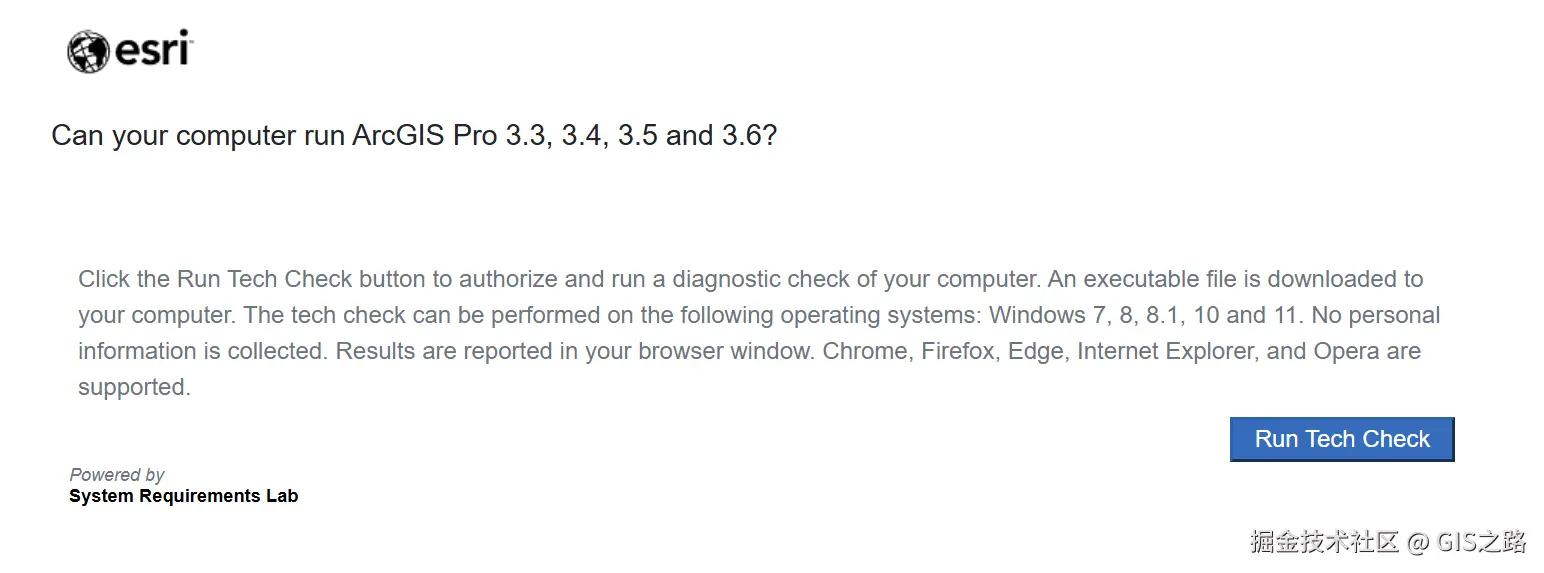Click "ArcGIS Pro" in the heading
The height and width of the screenshot is (573, 1544).
click(425, 136)
